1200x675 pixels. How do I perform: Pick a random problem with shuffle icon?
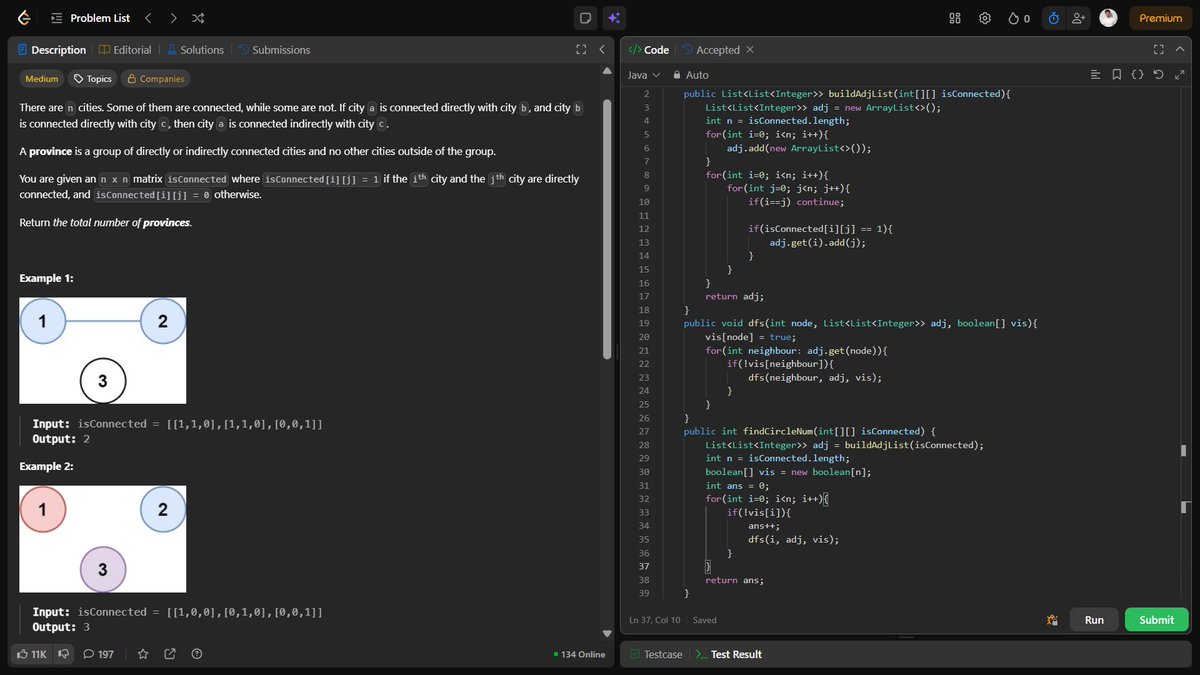198,18
